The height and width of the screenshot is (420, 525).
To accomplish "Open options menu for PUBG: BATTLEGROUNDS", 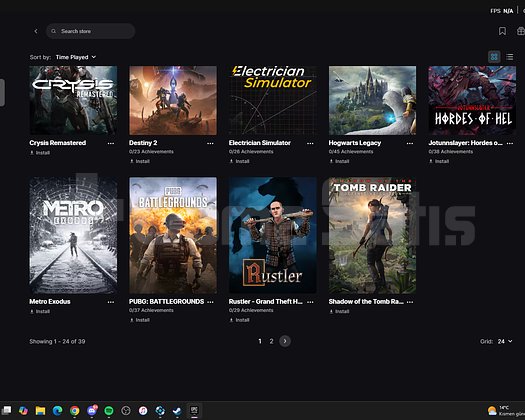I will click(x=210, y=302).
